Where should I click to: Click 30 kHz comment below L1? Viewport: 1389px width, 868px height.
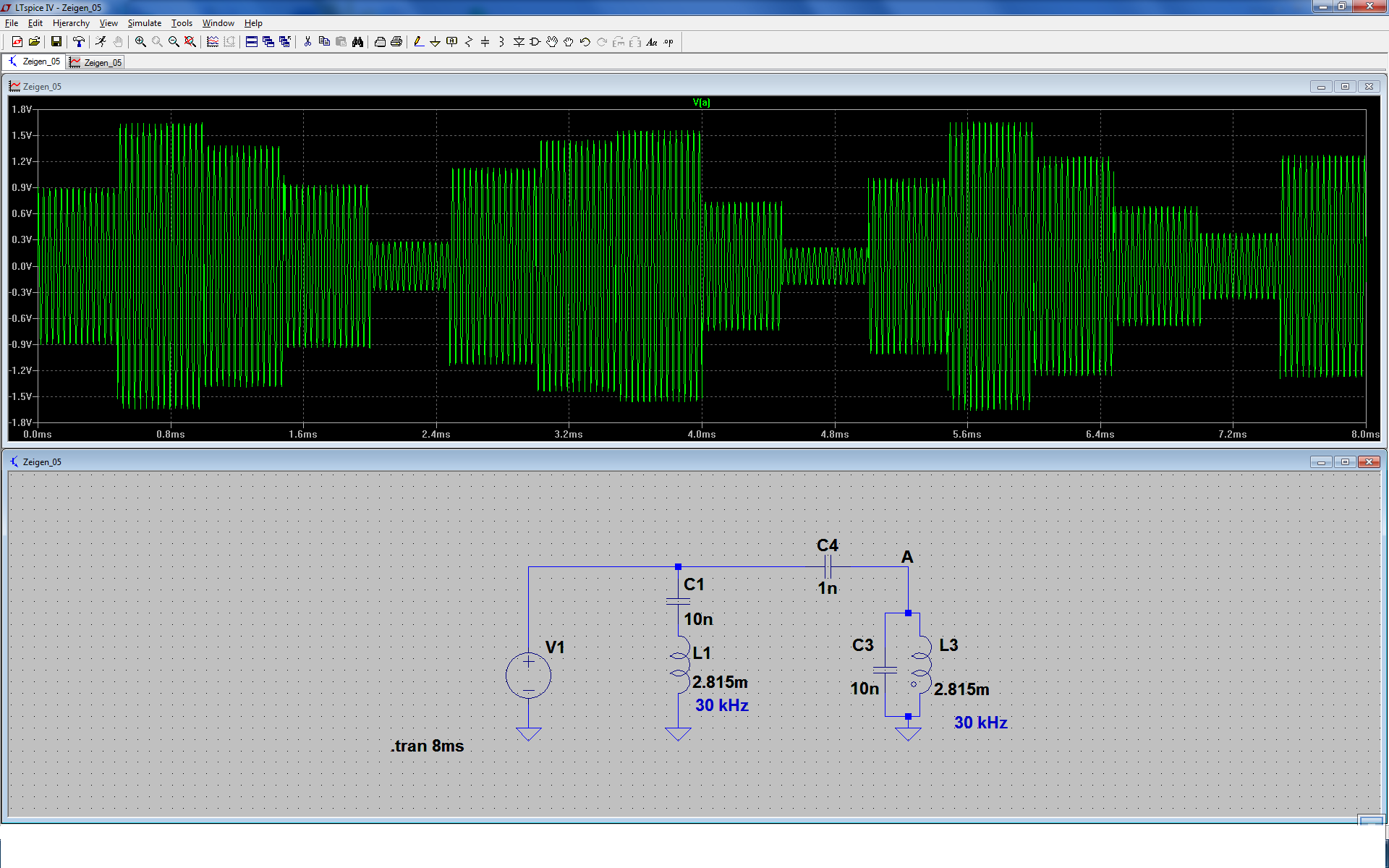pos(721,705)
